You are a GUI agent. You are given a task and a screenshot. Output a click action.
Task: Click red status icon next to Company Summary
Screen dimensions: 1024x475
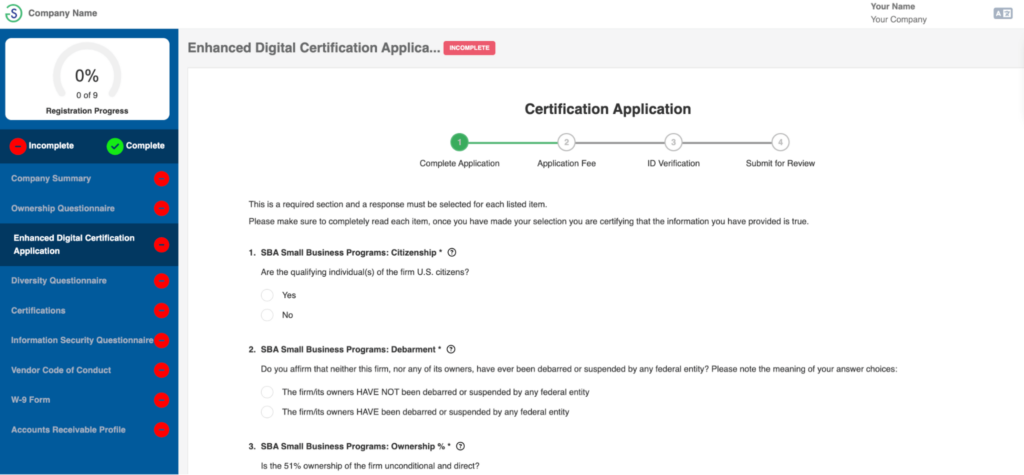click(161, 179)
